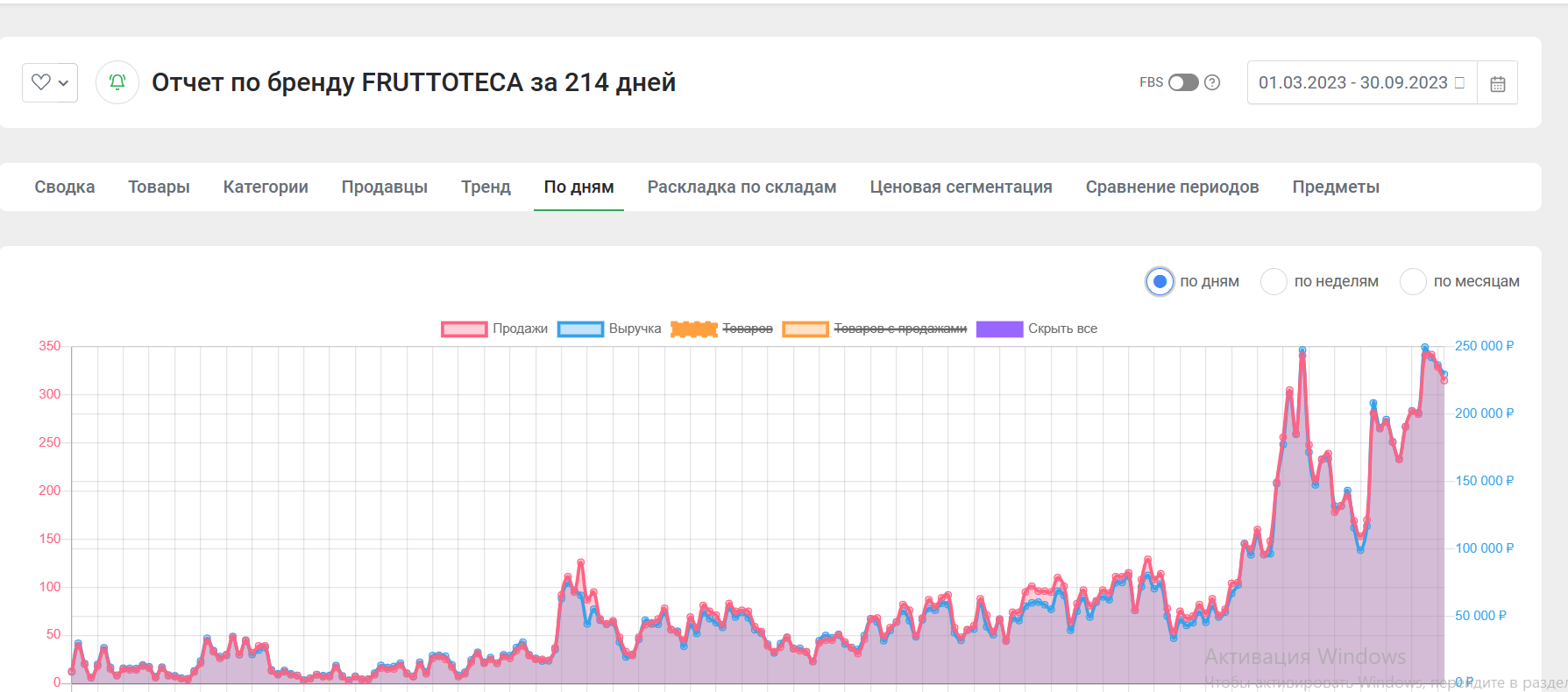The height and width of the screenshot is (692, 1568).
Task: Open the Тренд tab
Action: pos(486,187)
